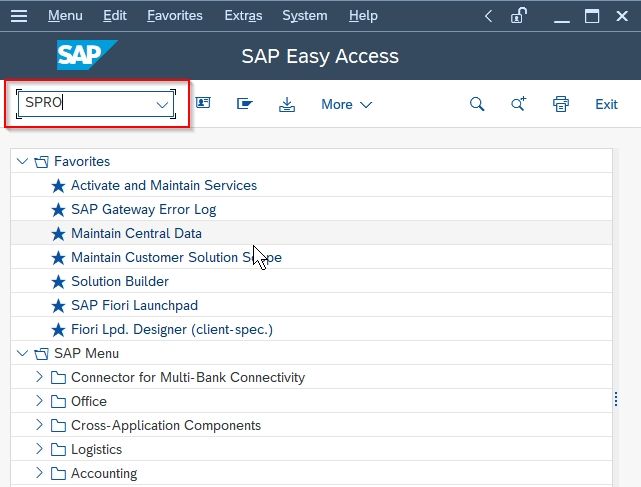Open the command field history dropdown arrow

162,105
